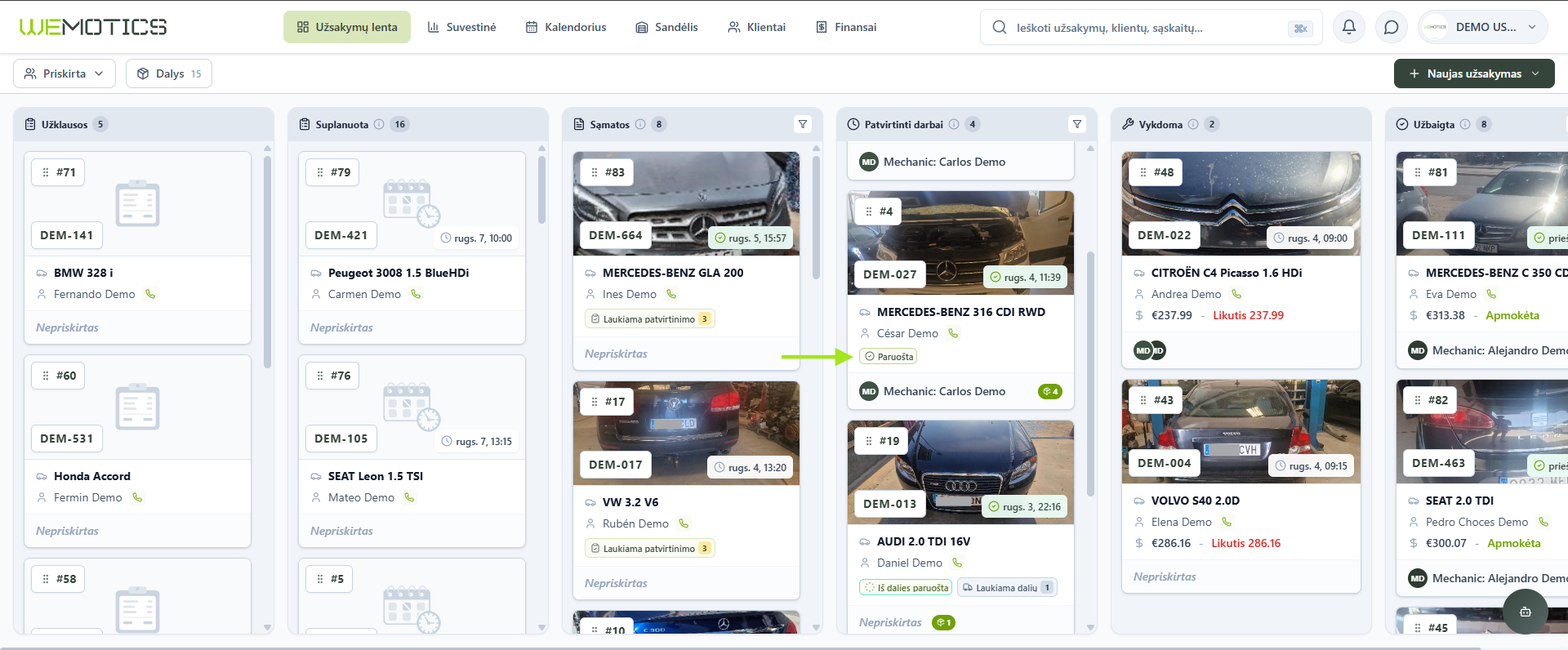Viewport: 1568px width, 650px height.
Task: Call Andrea Demo via phone icon
Action: pyautogui.click(x=1236, y=294)
